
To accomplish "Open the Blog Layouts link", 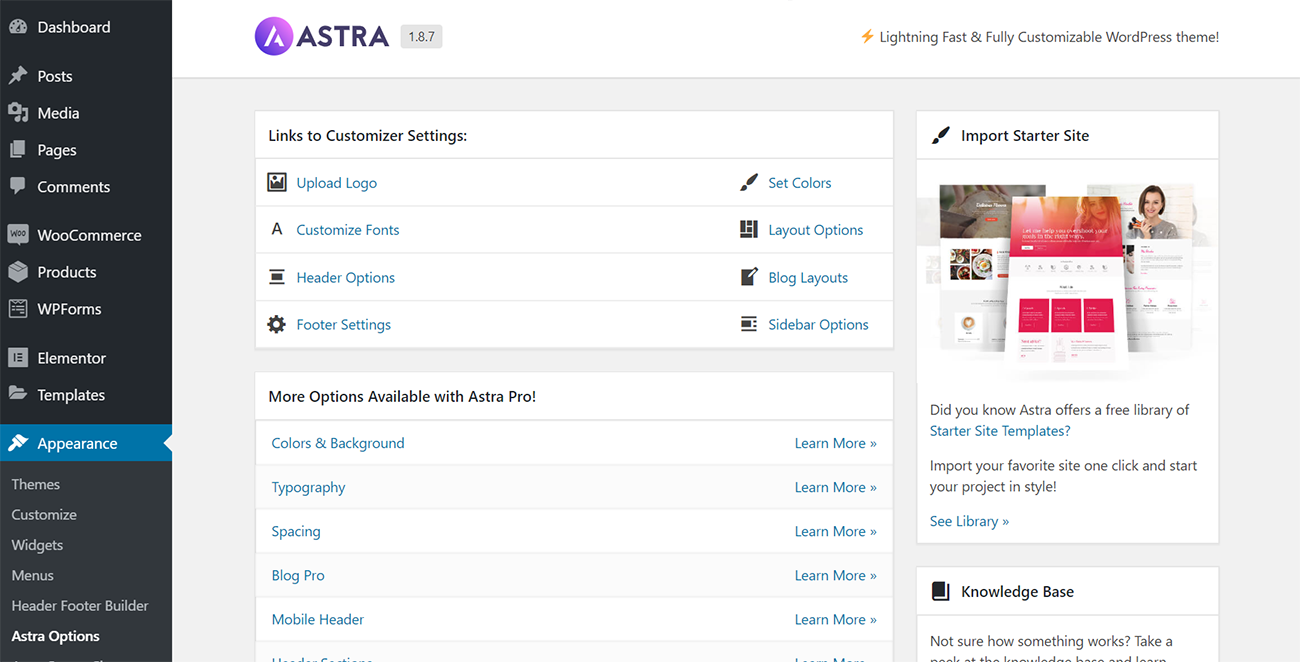I will tap(808, 277).
